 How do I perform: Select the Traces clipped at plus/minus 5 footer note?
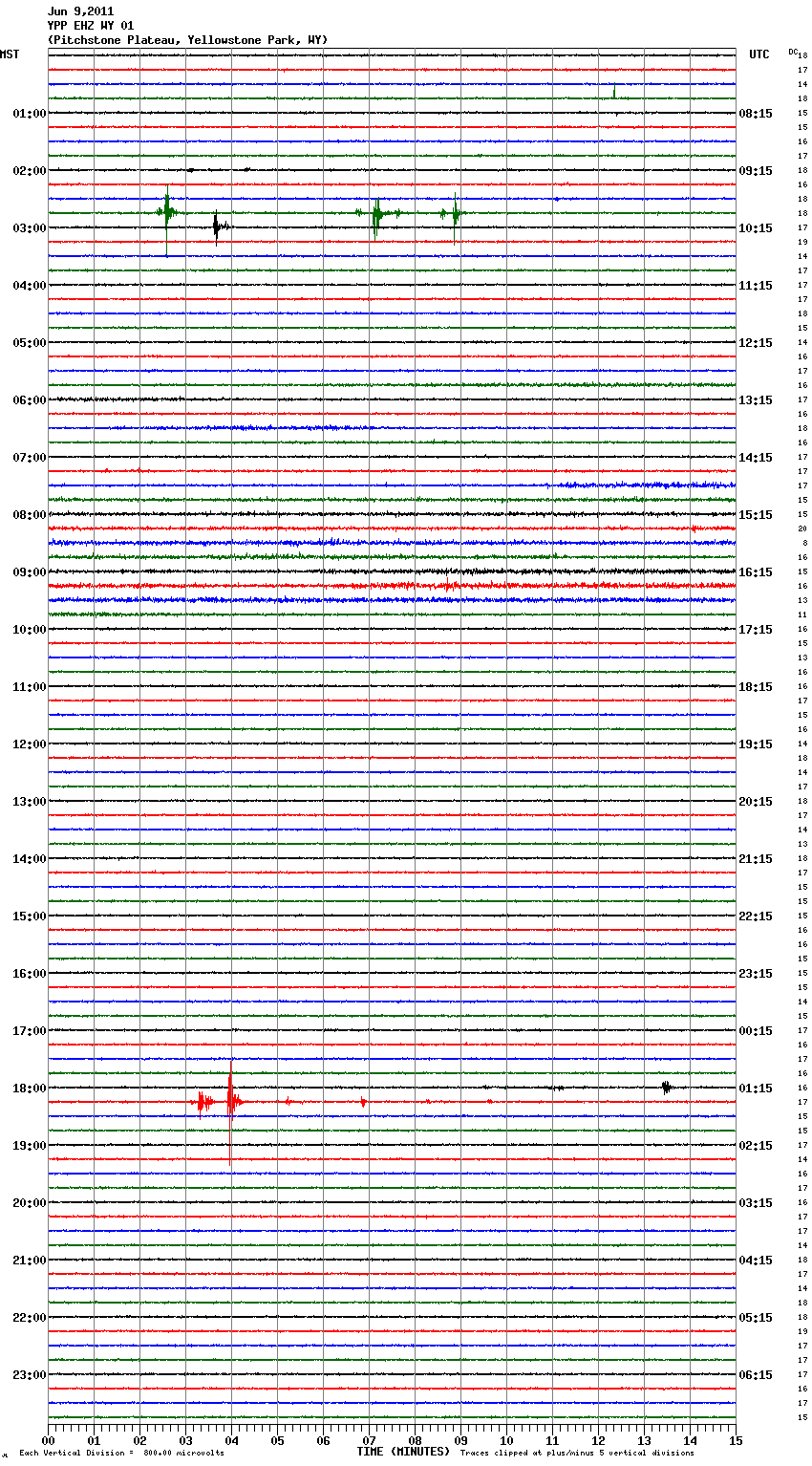(x=577, y=1454)
